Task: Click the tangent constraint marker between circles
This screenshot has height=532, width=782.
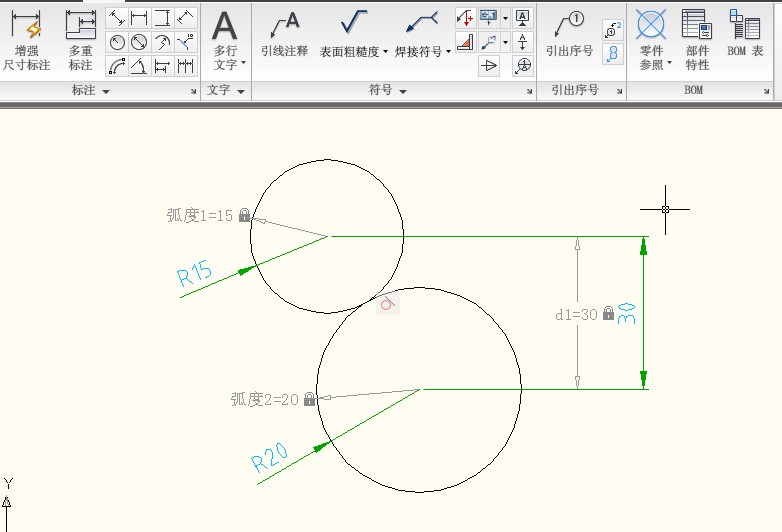Action: (x=388, y=304)
